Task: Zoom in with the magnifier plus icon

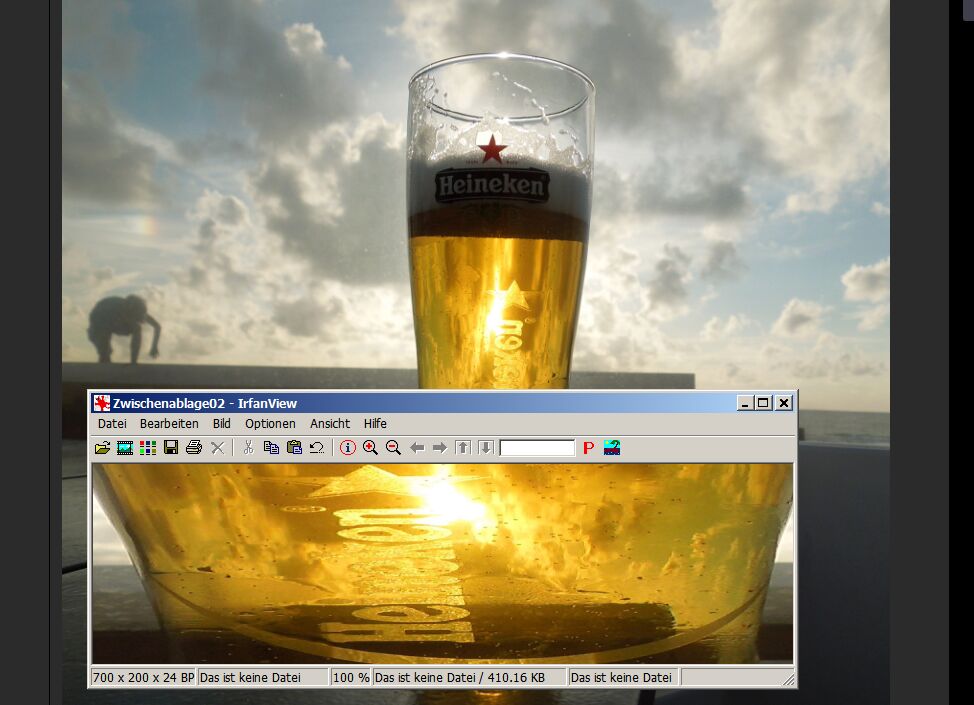Action: [370, 448]
